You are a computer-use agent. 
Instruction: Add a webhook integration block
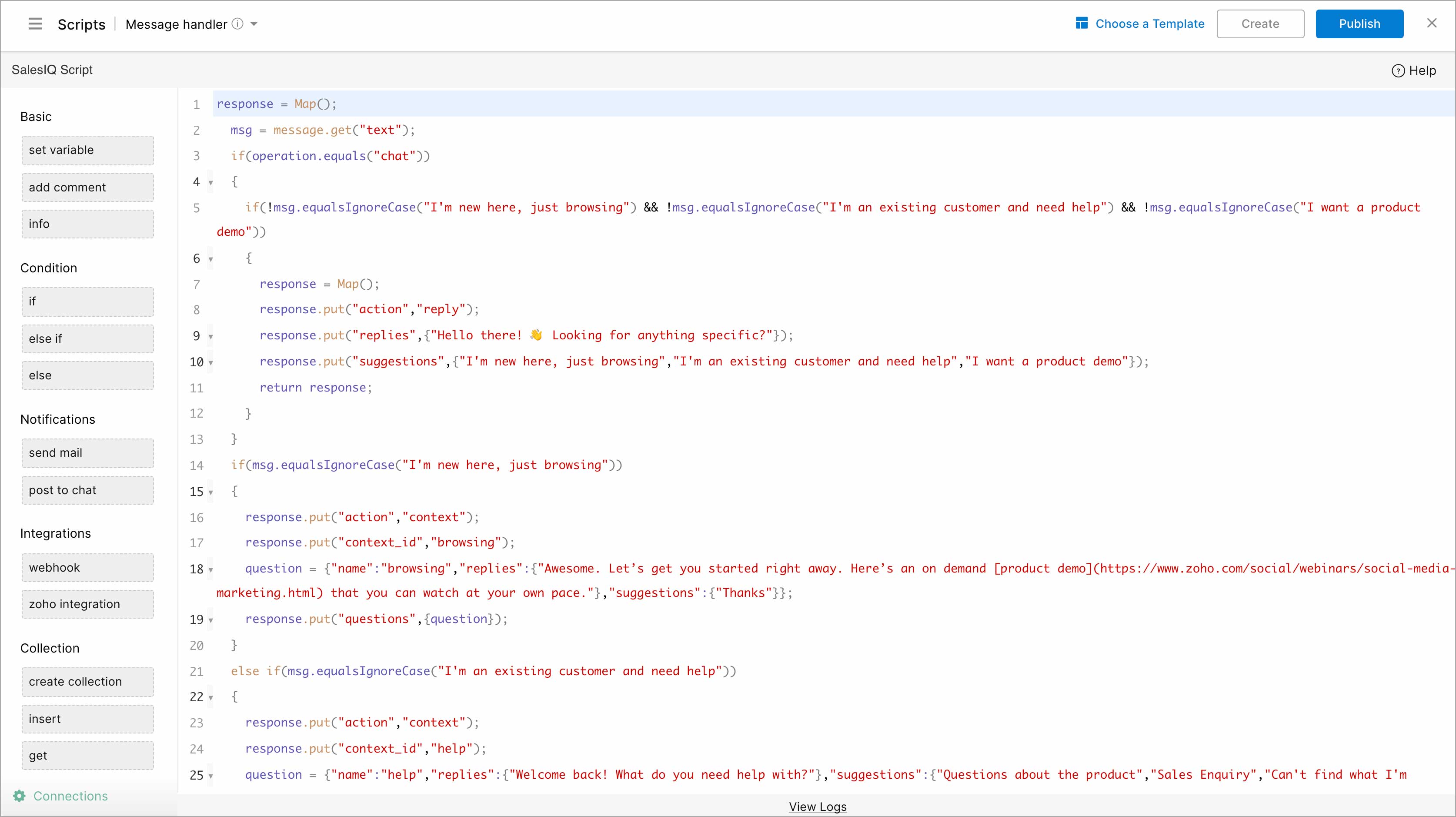tap(87, 567)
